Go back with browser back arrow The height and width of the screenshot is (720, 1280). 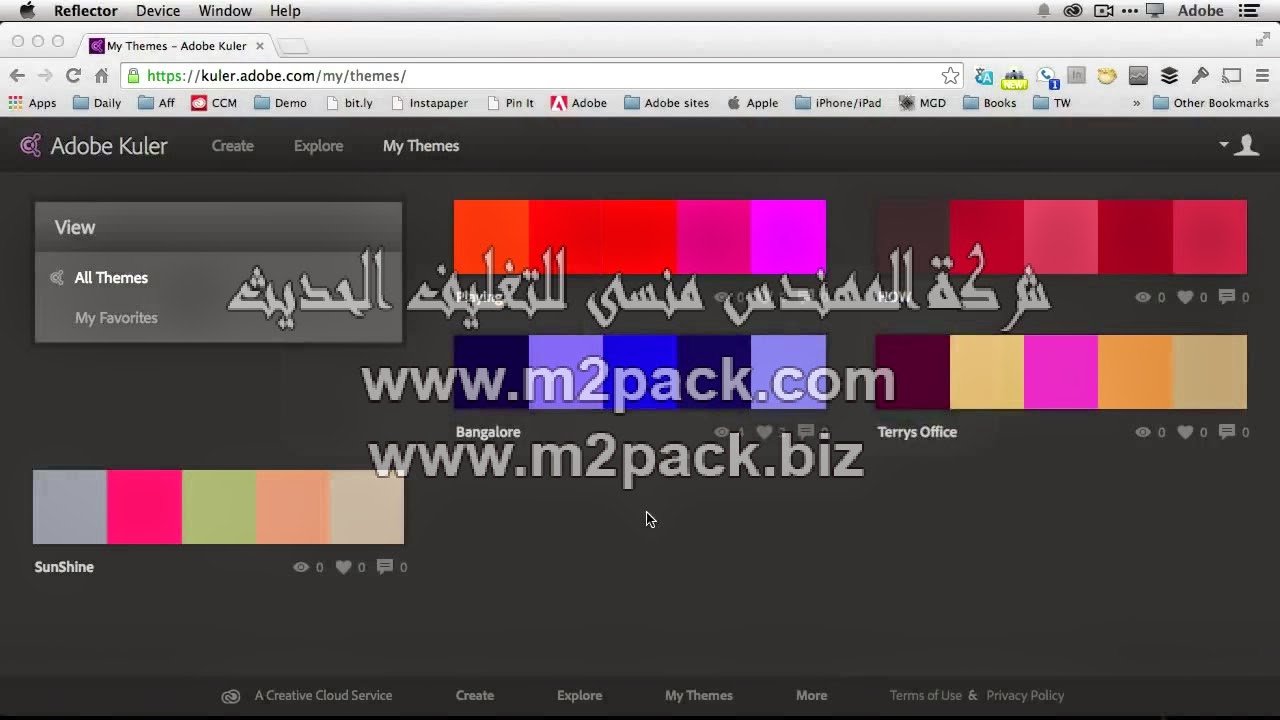(17, 76)
